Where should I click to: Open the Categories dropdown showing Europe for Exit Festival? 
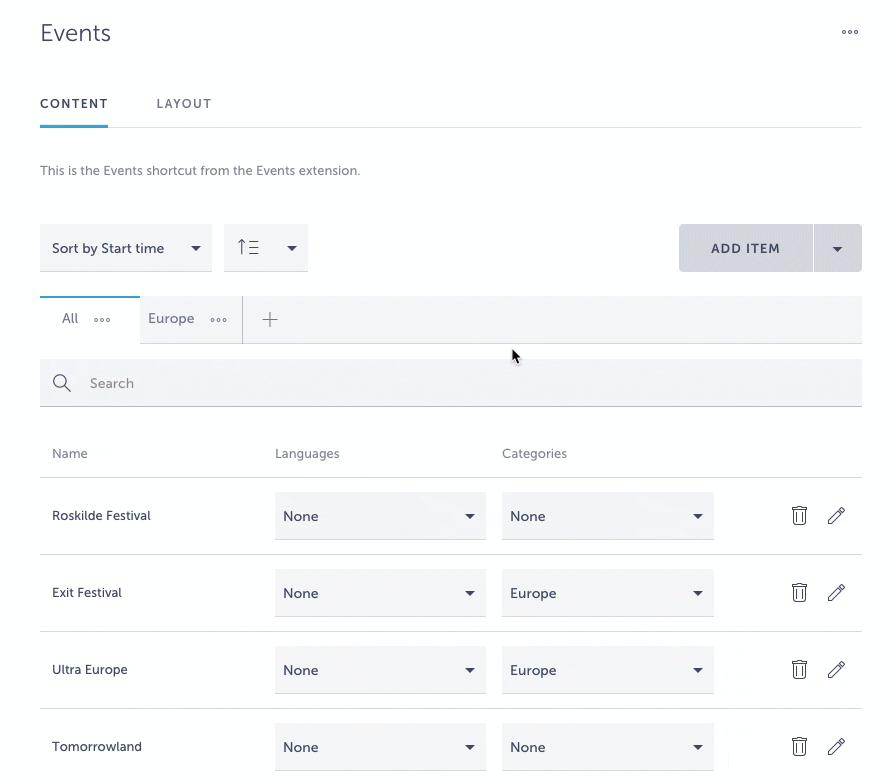pos(607,592)
